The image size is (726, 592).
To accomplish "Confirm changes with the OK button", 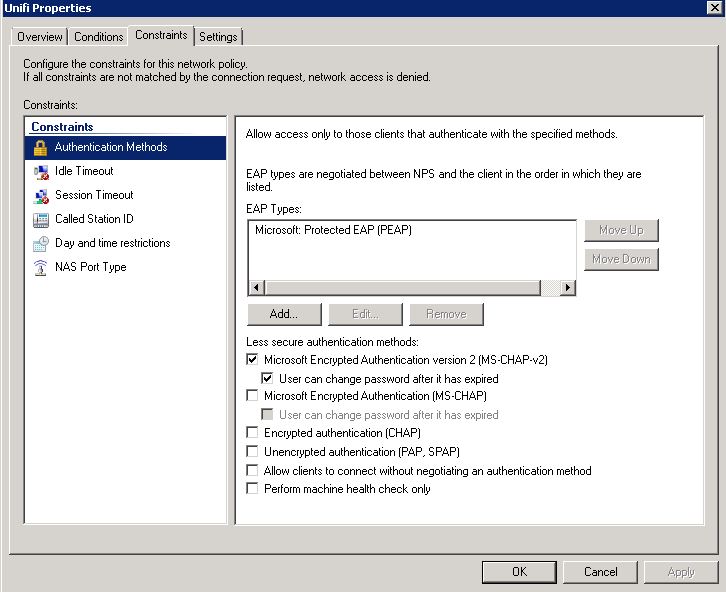I will tap(519, 572).
